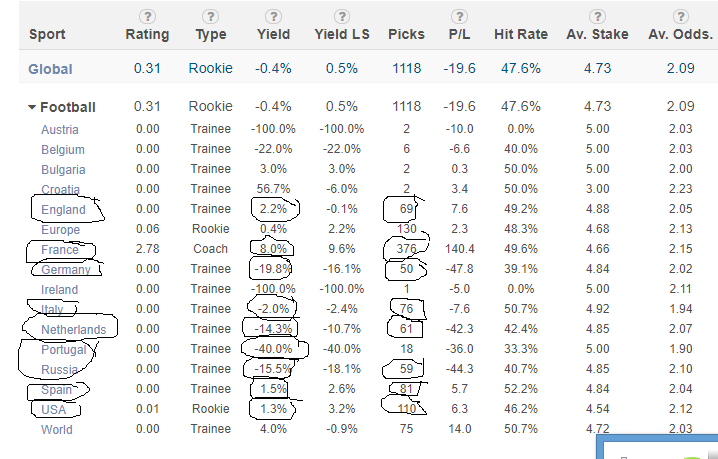
Task: Open the Global stats row link
Action: [x=51, y=69]
